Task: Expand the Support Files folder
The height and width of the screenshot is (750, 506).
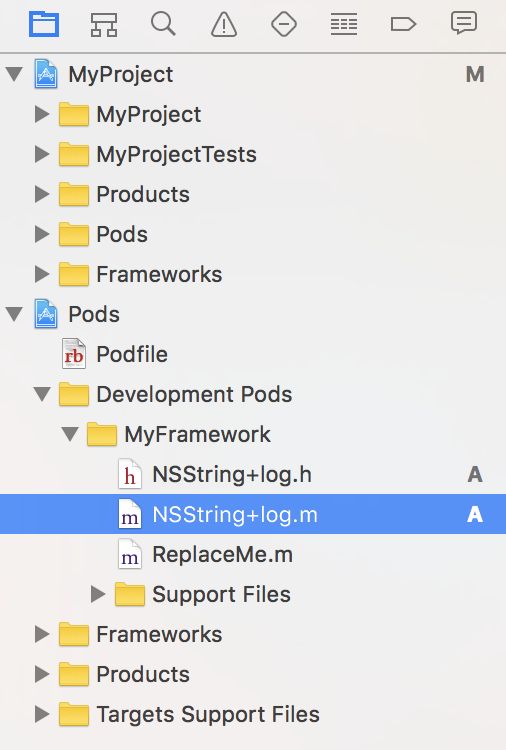Action: pyautogui.click(x=98, y=594)
